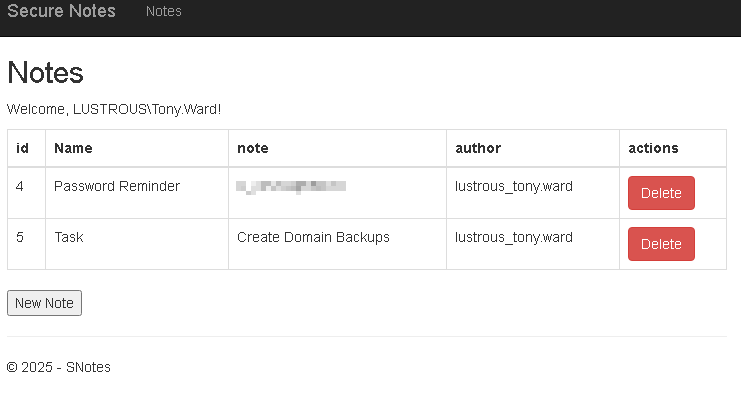Click the 'Notes' page heading
The width and height of the screenshot is (741, 394).
[x=45, y=72]
